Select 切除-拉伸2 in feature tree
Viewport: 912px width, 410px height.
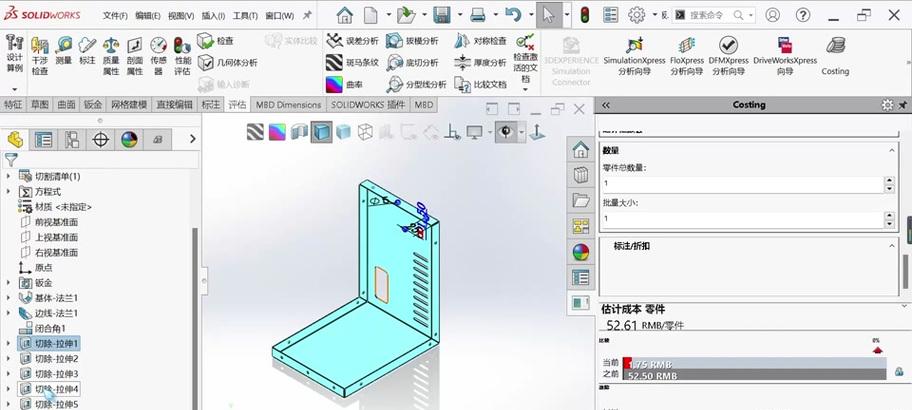click(x=56, y=358)
